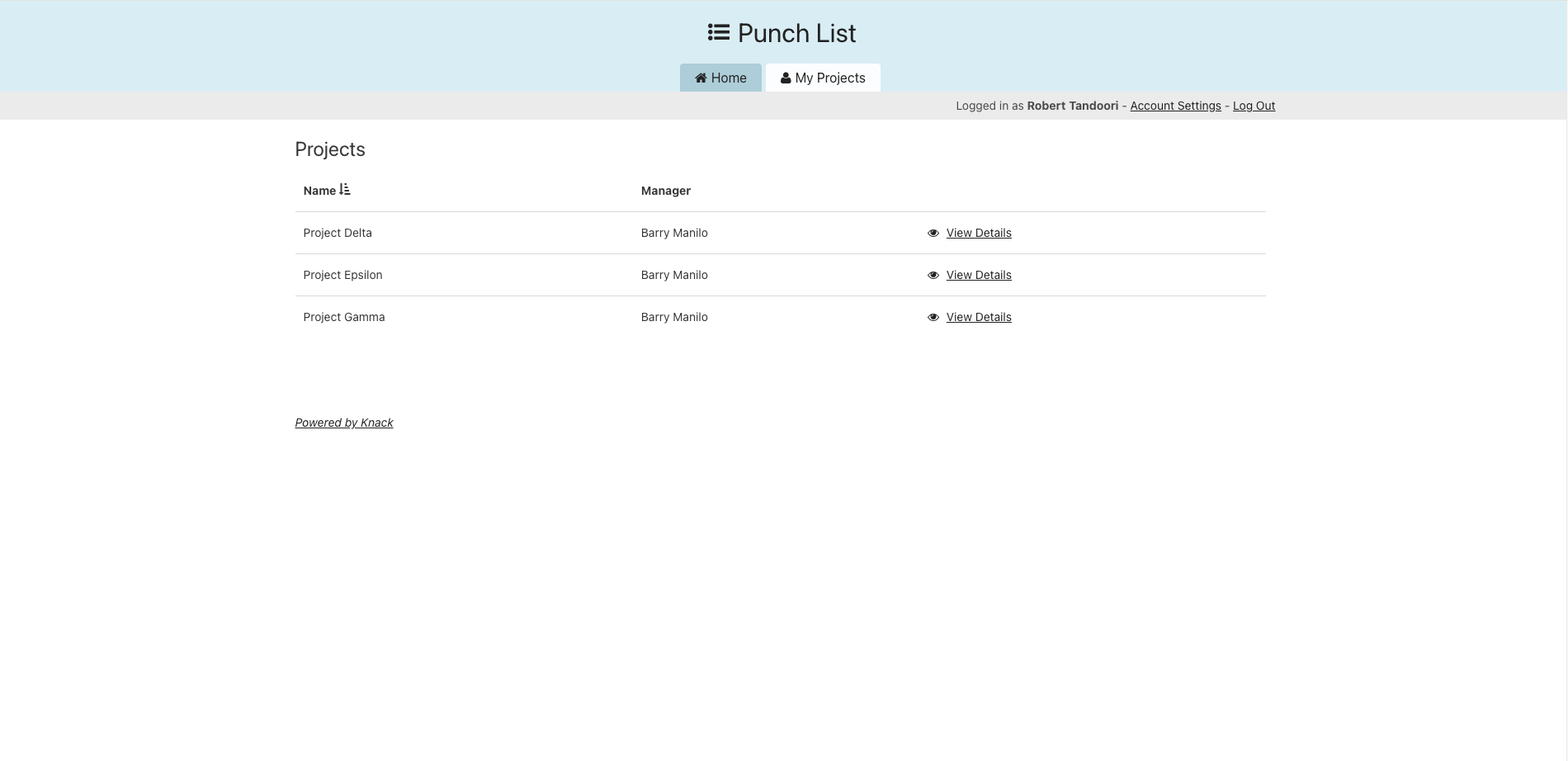Click the eye icon for Project Epsilon
The height and width of the screenshot is (761, 1568).
933,276
